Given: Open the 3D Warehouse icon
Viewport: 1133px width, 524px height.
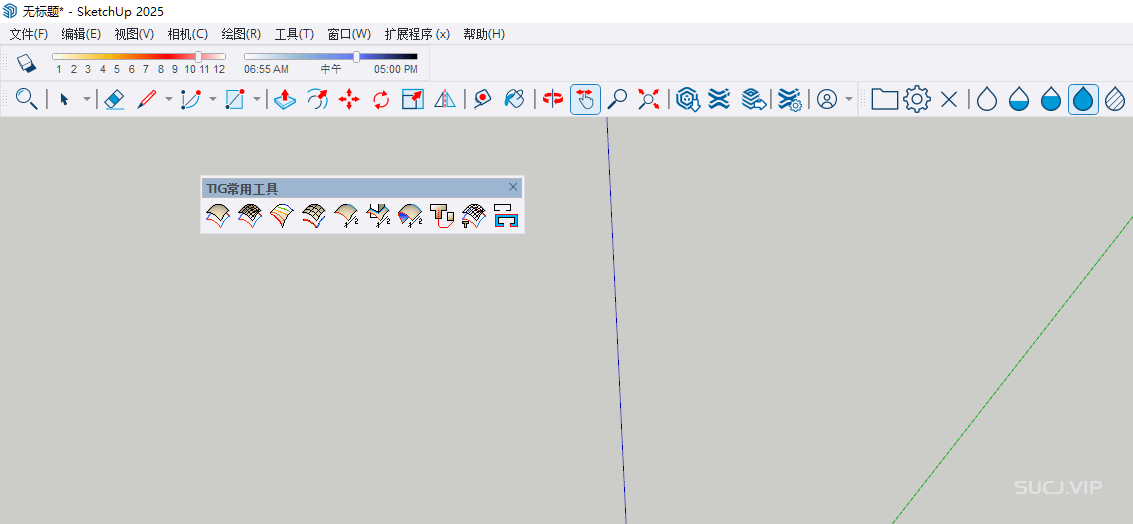Looking at the screenshot, I should pyautogui.click(x=688, y=99).
